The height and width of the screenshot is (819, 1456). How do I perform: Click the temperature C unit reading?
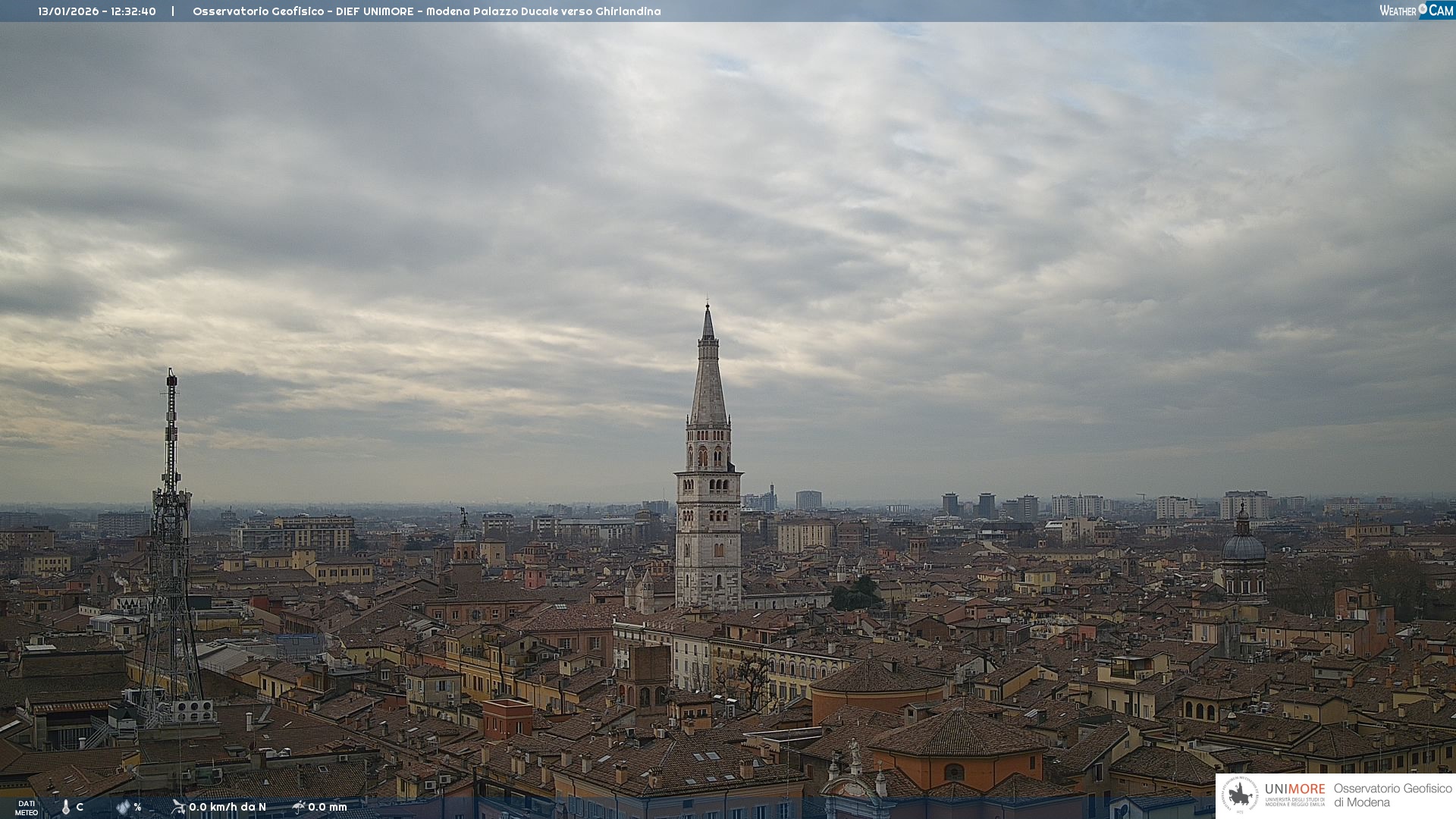pos(80,807)
